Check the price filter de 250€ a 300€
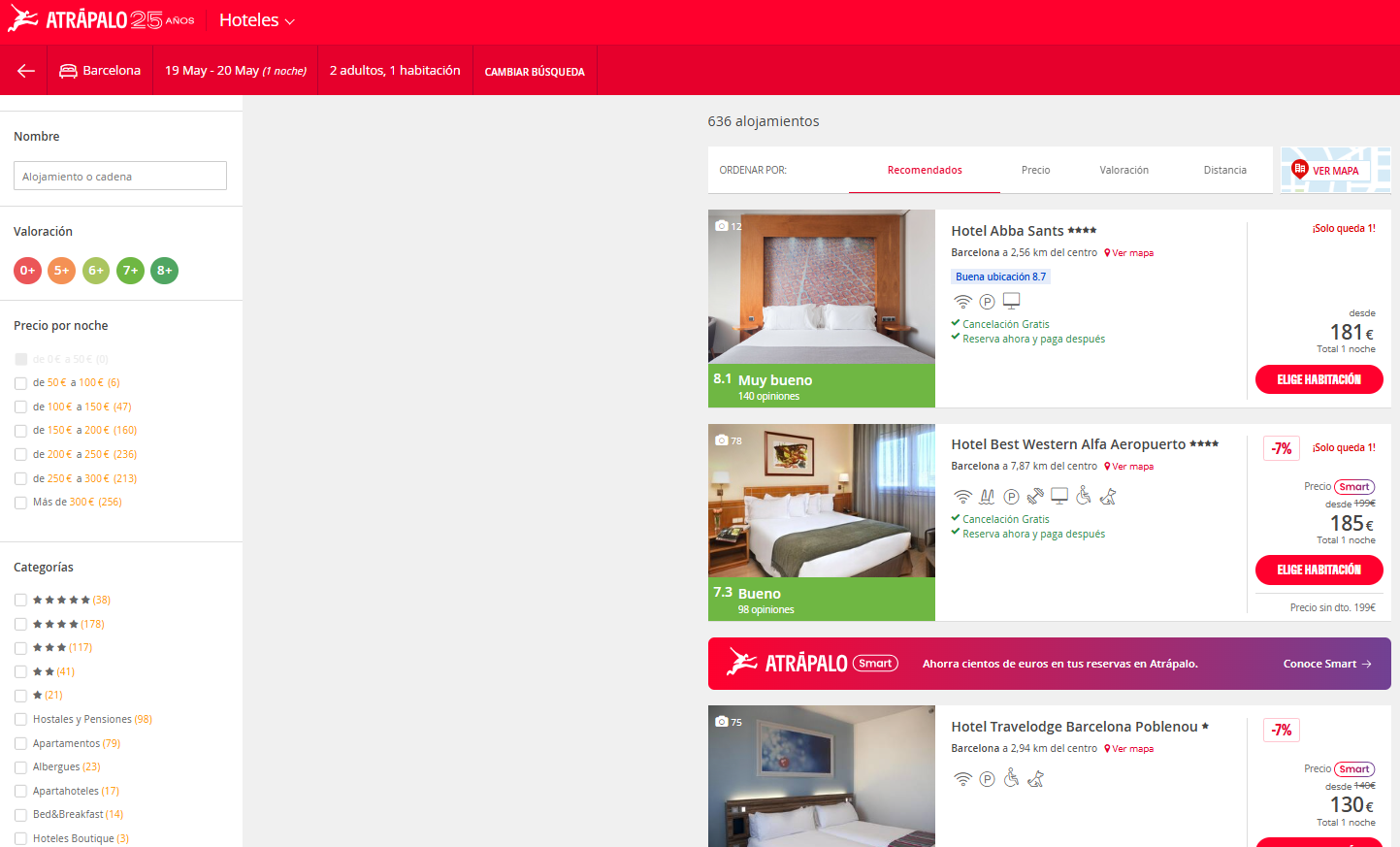 coord(20,478)
